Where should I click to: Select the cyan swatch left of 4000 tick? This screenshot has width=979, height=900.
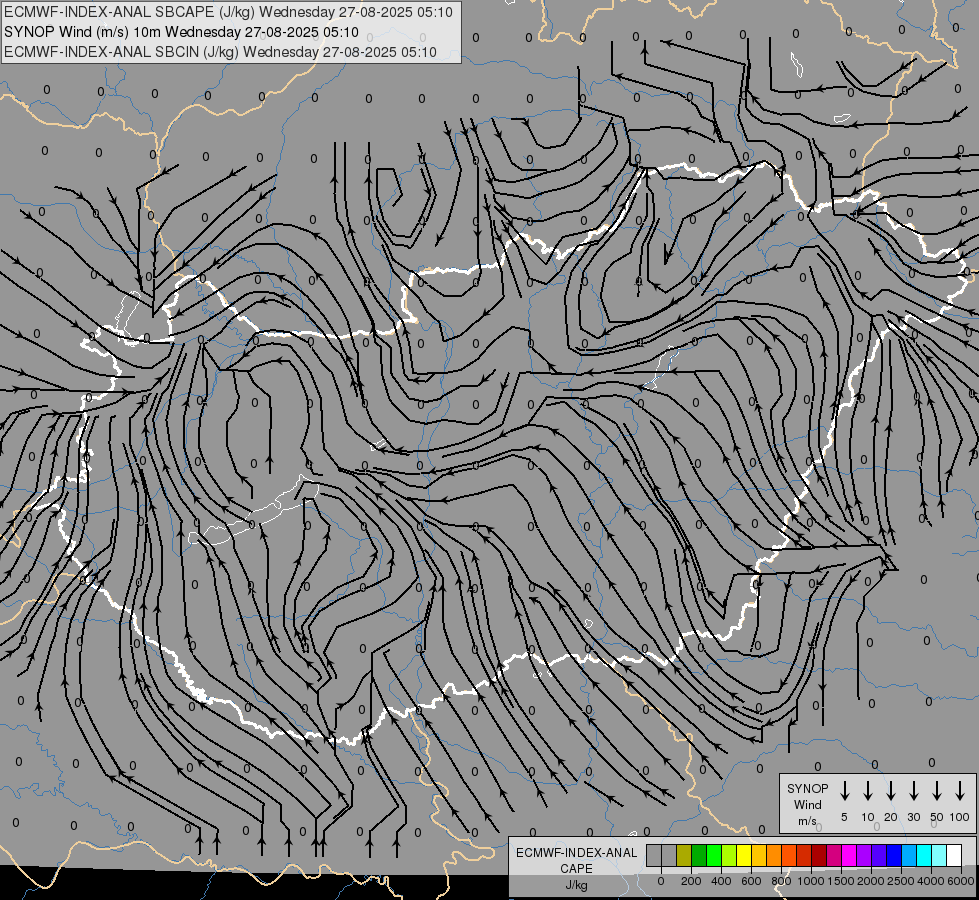point(924,855)
